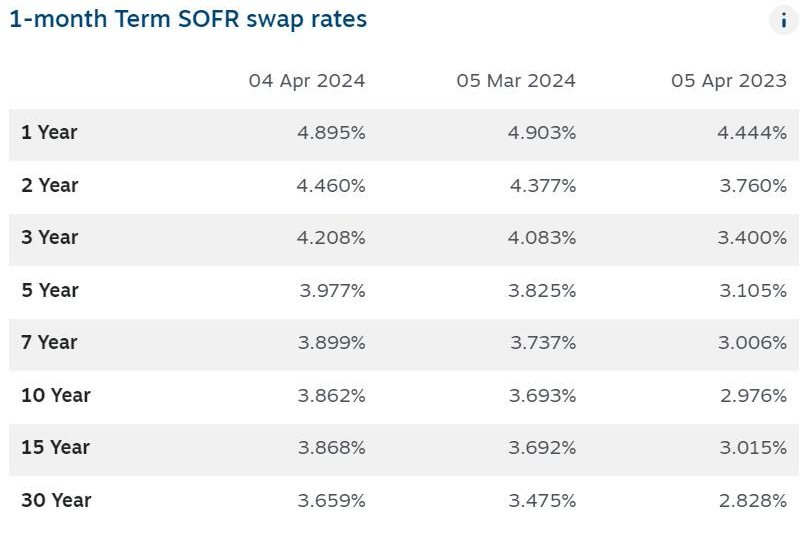Select the 4.377% rate cell
The image size is (807, 539).
(x=542, y=185)
